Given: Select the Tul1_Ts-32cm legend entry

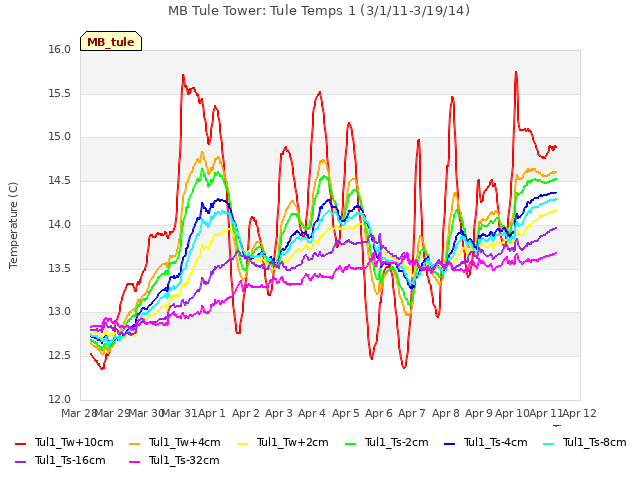Looking at the screenshot, I should 174,460.
